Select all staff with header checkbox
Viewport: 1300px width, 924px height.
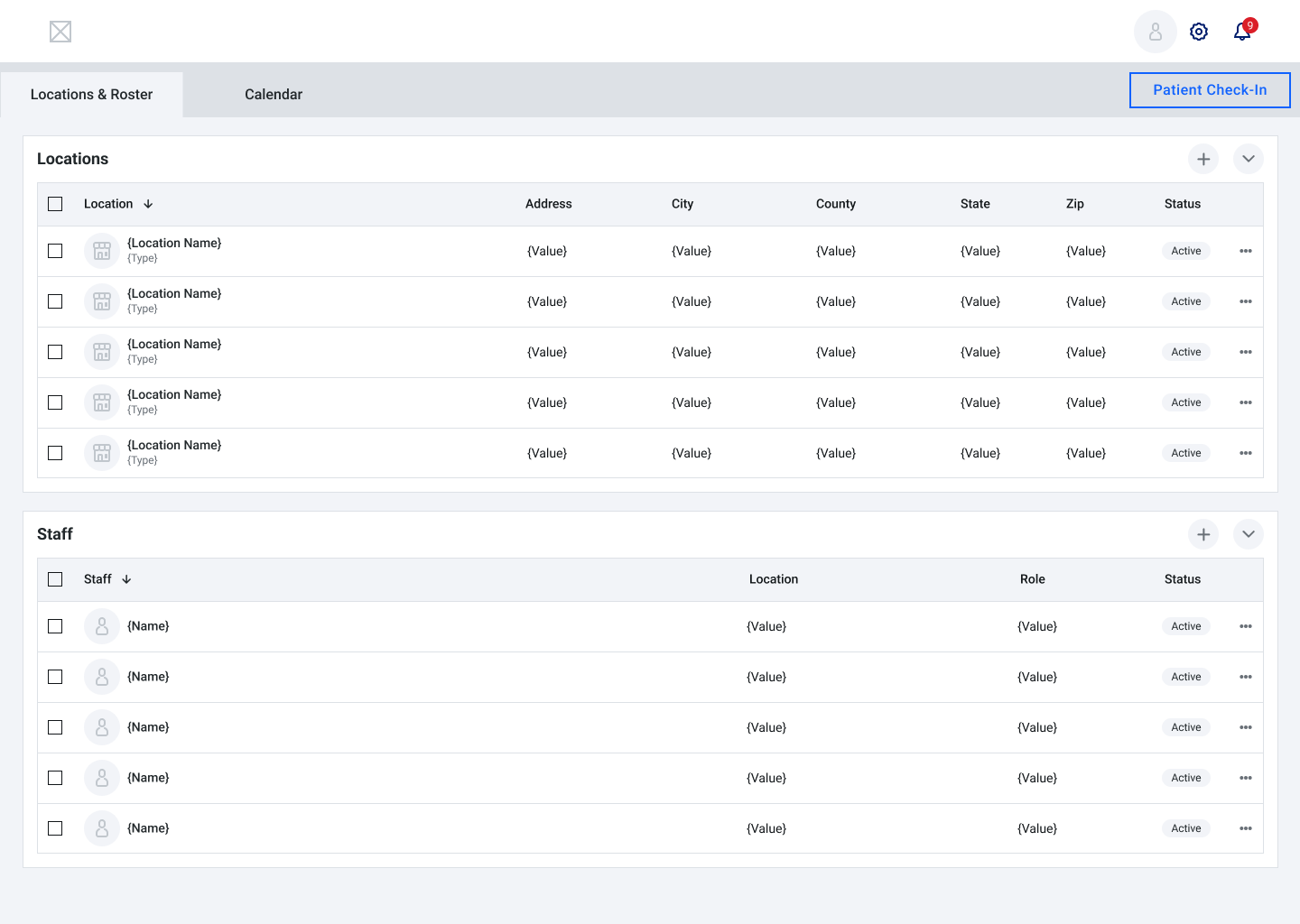pyautogui.click(x=55, y=579)
